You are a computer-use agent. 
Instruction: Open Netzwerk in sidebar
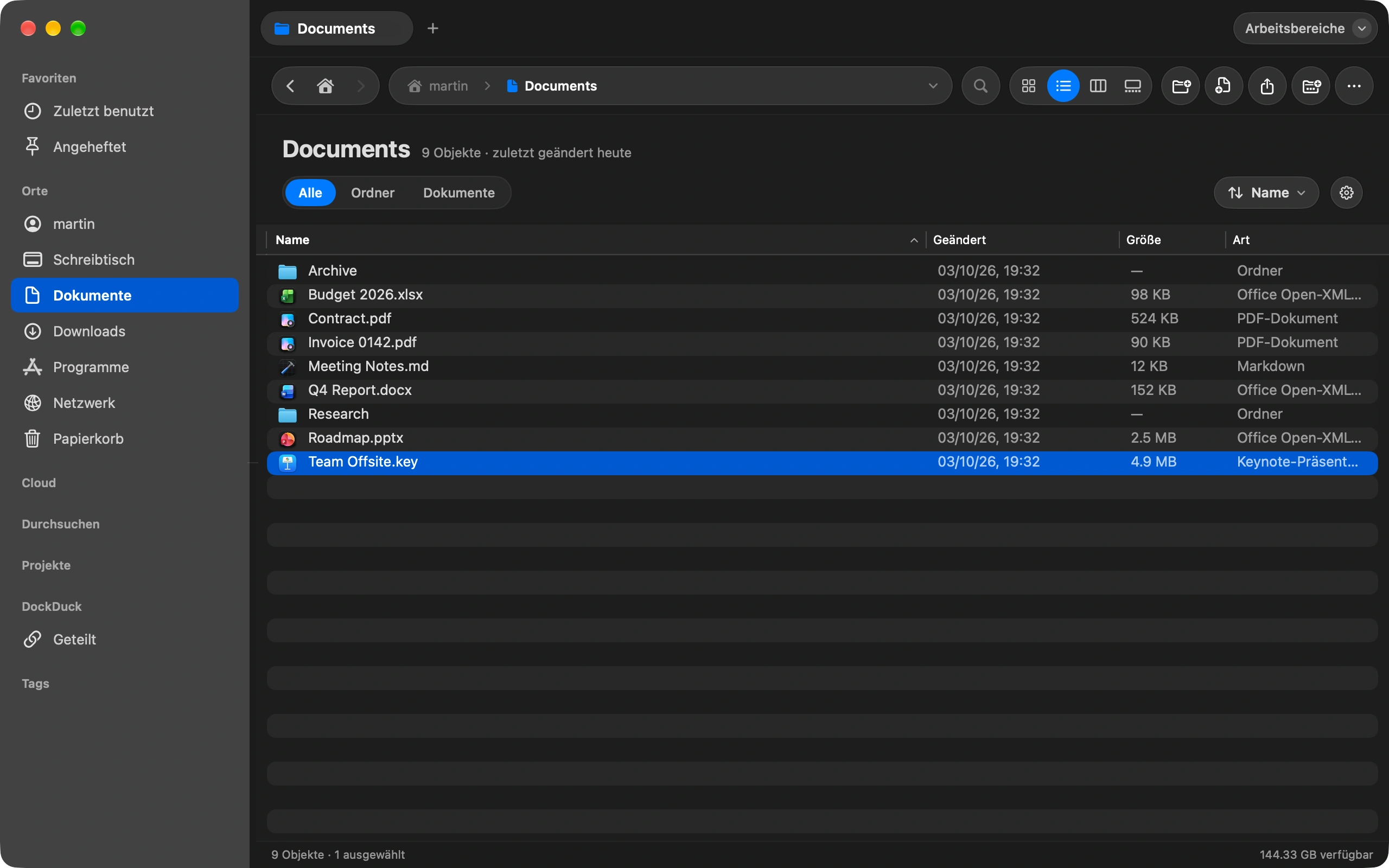click(x=125, y=403)
